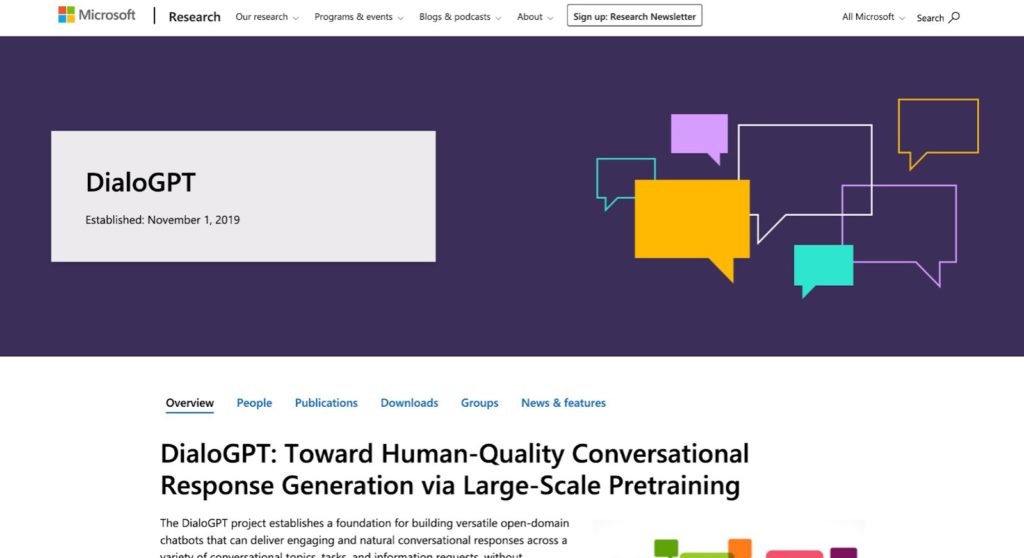Expand the Programs & events dropdown
Image resolution: width=1024 pixels, height=558 pixels.
[x=359, y=17]
